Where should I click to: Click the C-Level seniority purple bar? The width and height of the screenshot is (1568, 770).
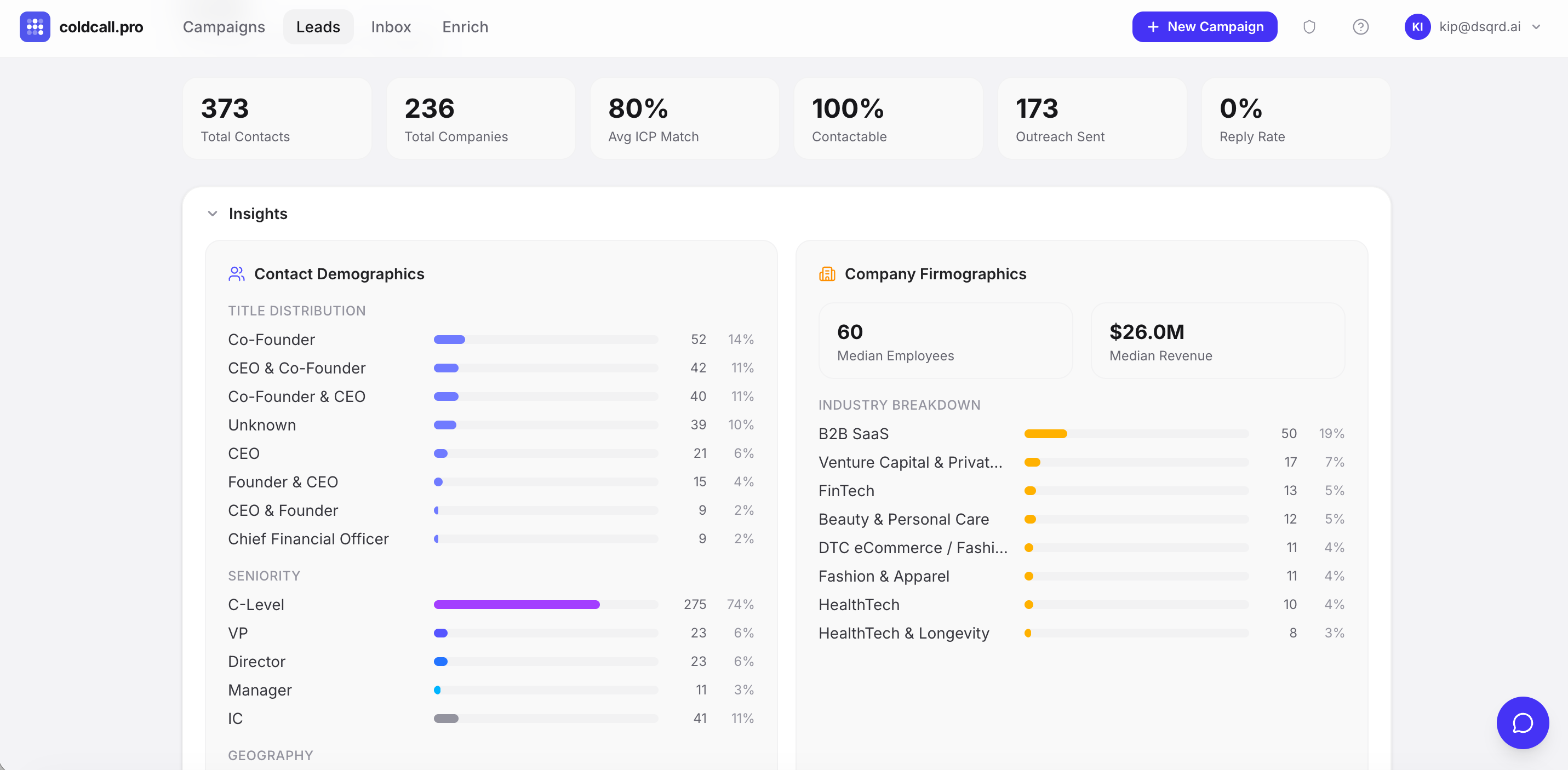(x=516, y=605)
